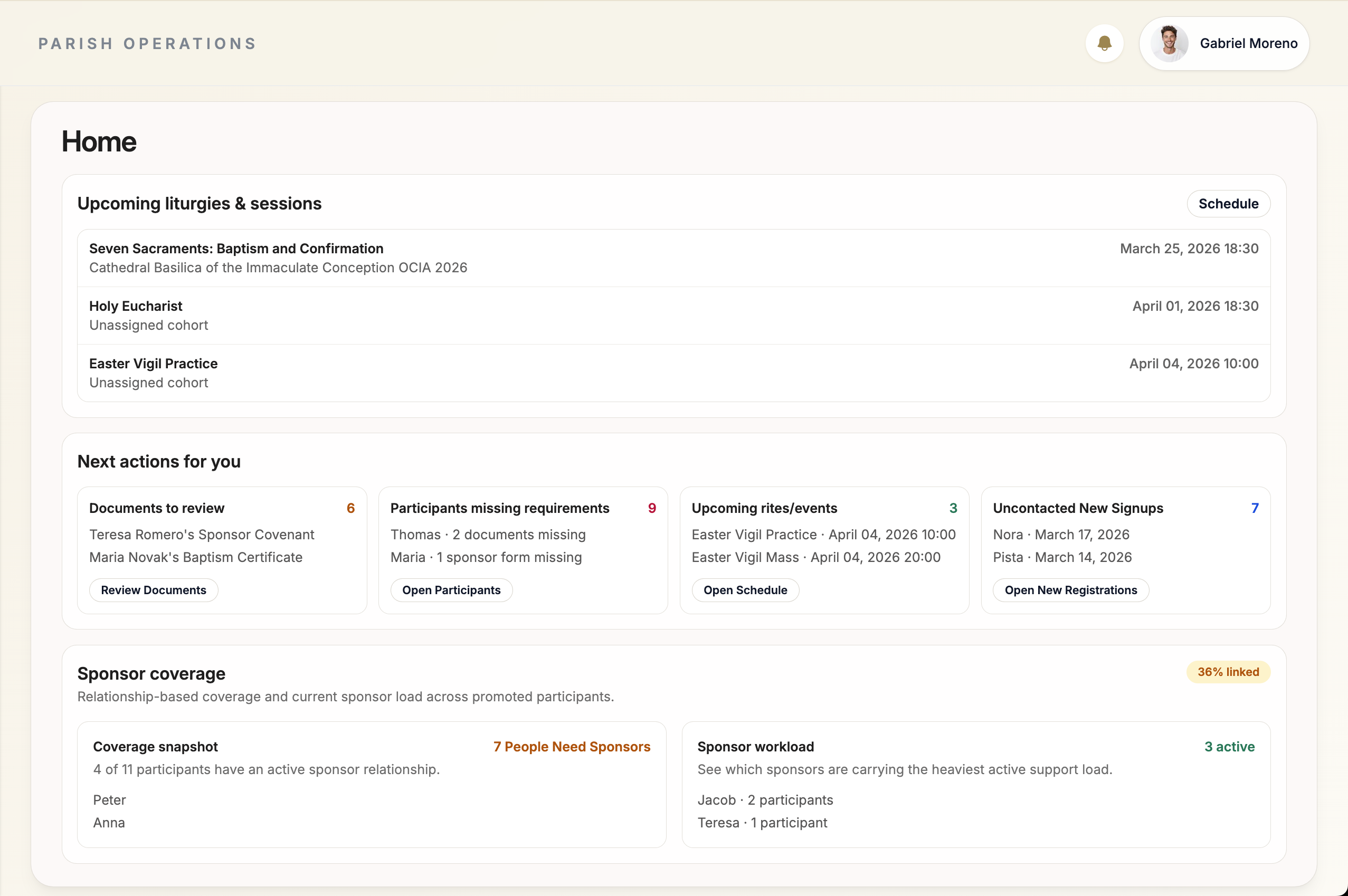Screen dimensions: 1348x896
Task: Click the Open Schedule button
Action: coord(745,590)
